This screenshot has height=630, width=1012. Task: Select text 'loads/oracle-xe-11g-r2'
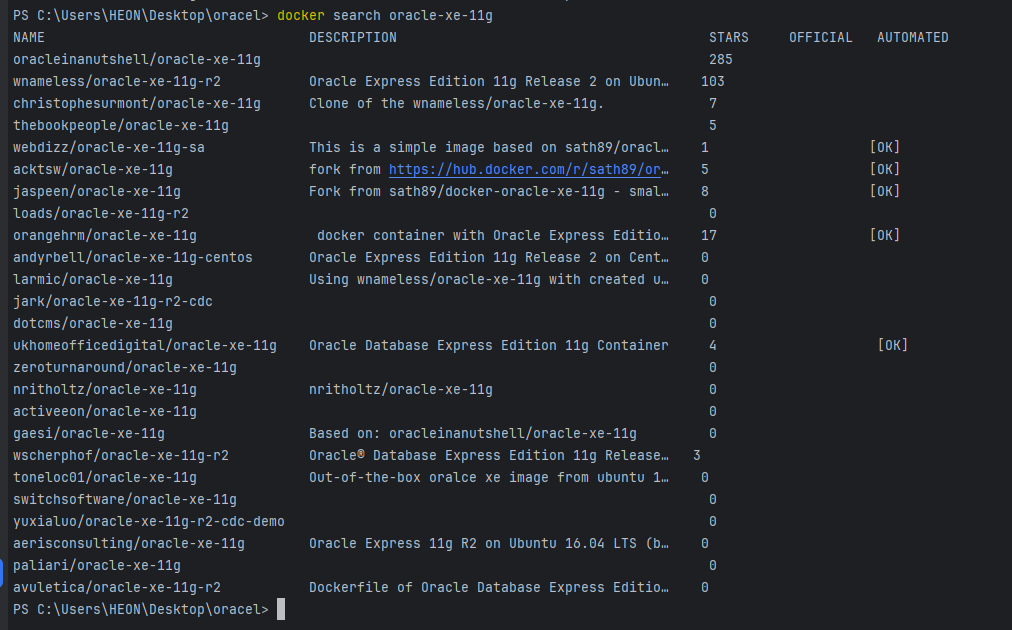pyautogui.click(x=101, y=213)
